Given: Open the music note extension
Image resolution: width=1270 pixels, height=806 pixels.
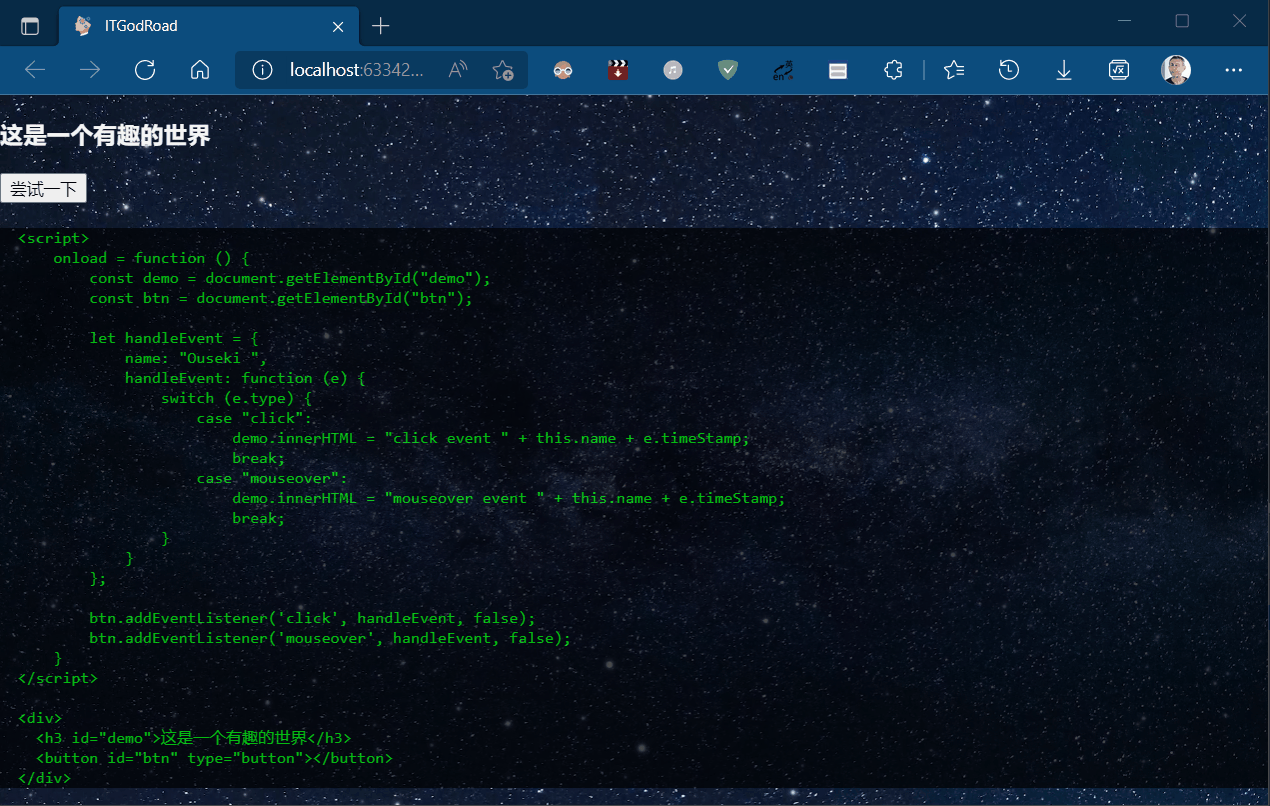Looking at the screenshot, I should pos(673,70).
